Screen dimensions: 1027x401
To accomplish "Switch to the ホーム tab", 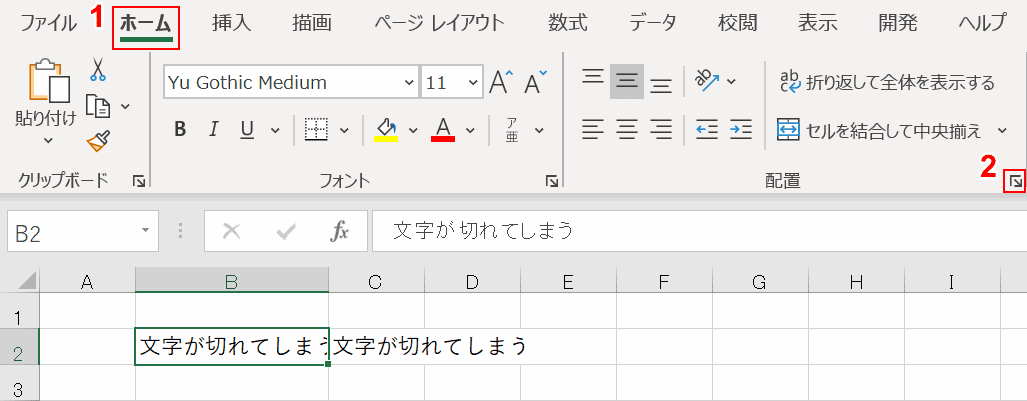I will pos(146,24).
